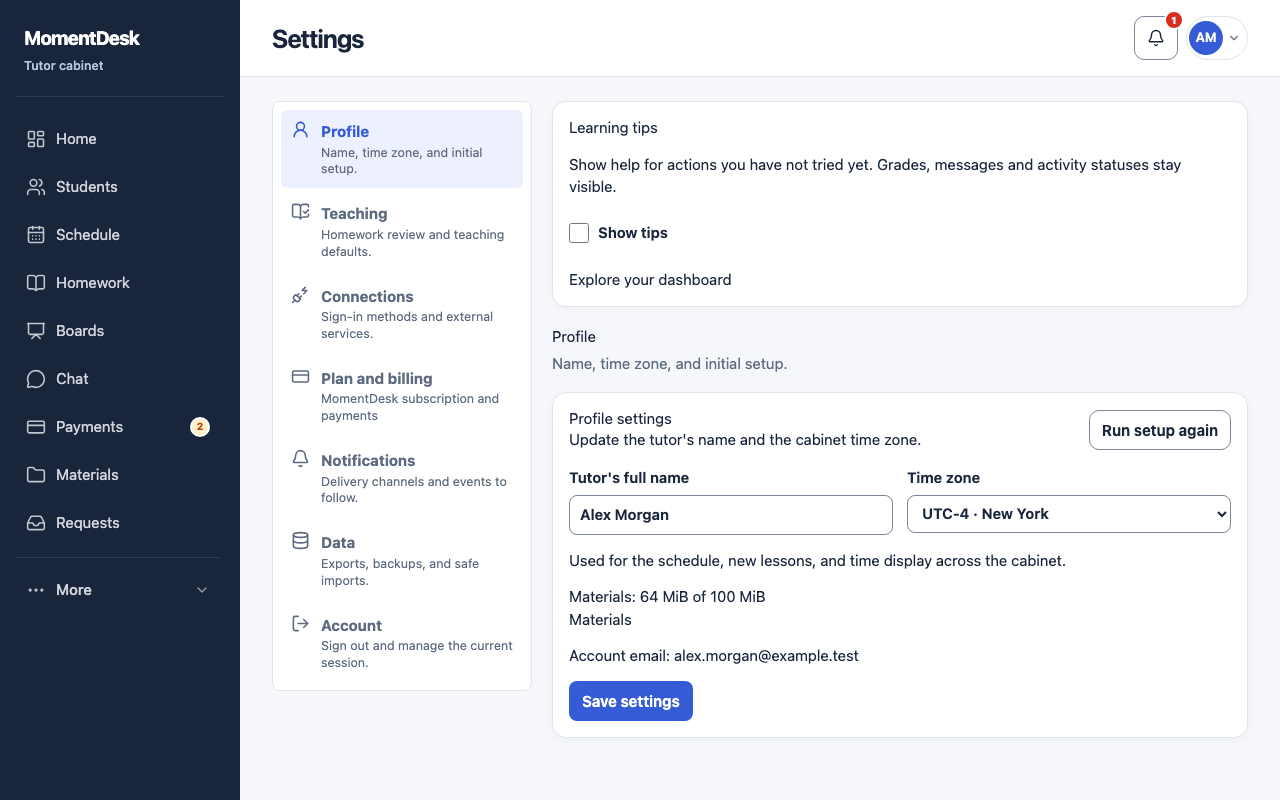
Task: Click the Account sign-out icon
Action: pos(300,624)
